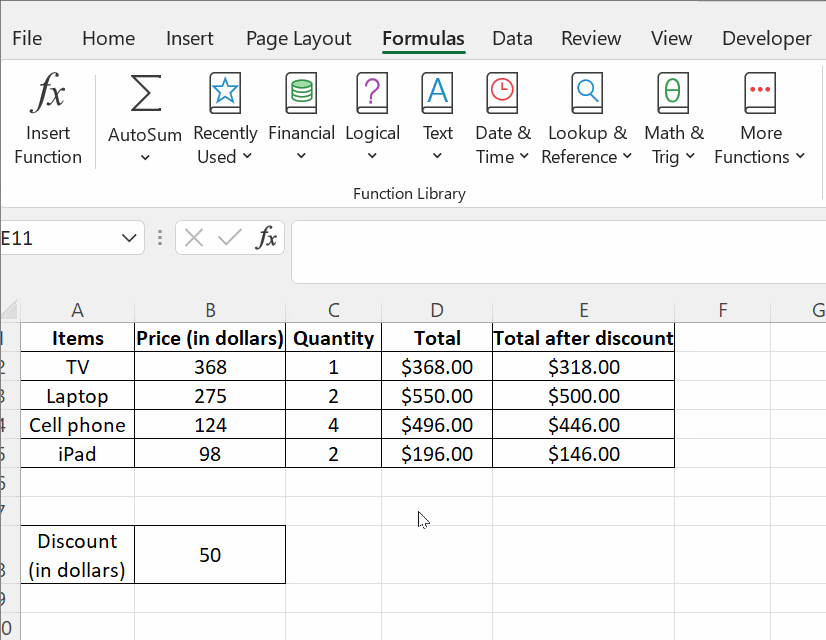
Task: Open the Insert Function dialog
Action: [x=47, y=115]
